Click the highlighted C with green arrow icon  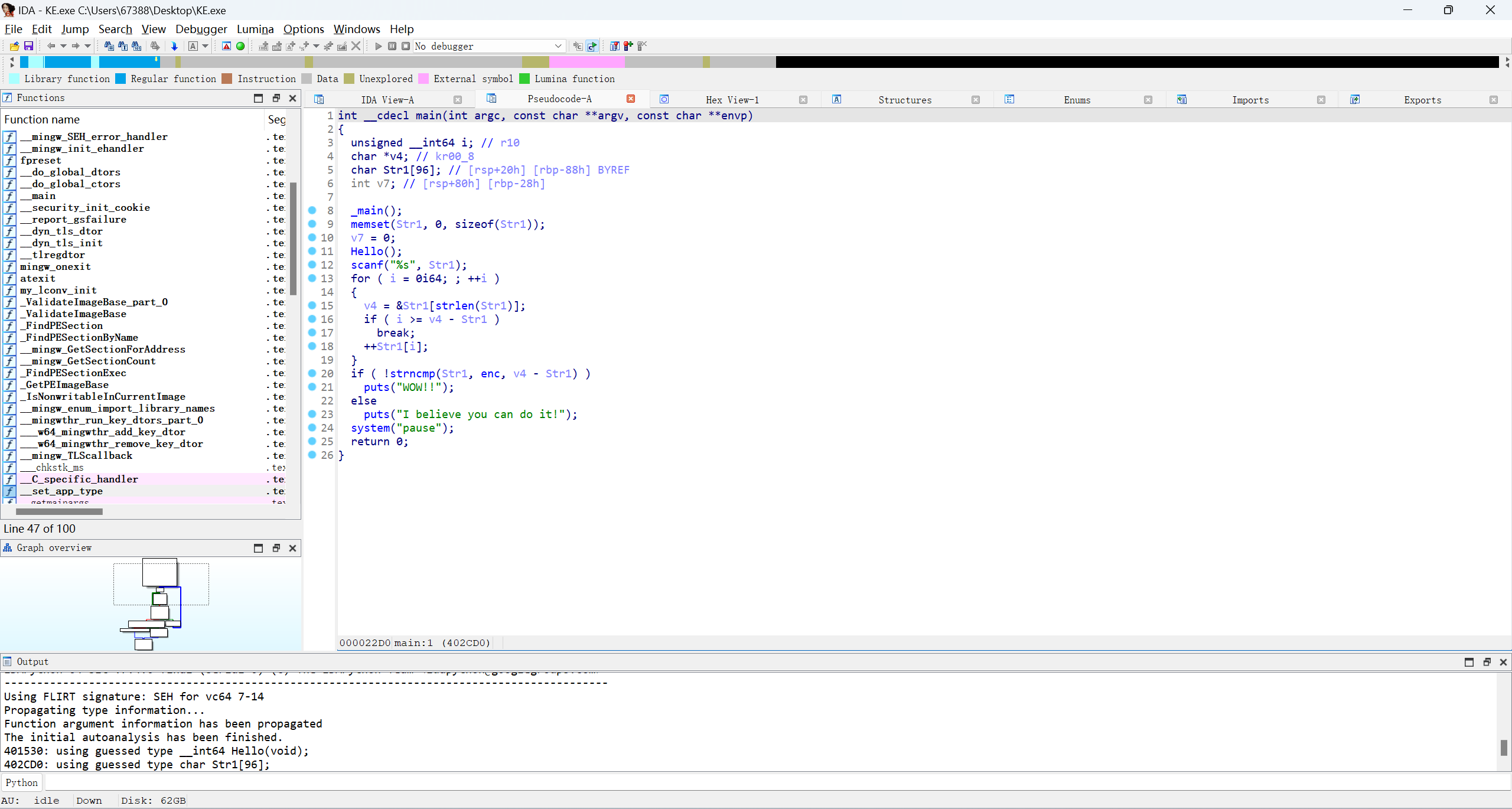592,46
